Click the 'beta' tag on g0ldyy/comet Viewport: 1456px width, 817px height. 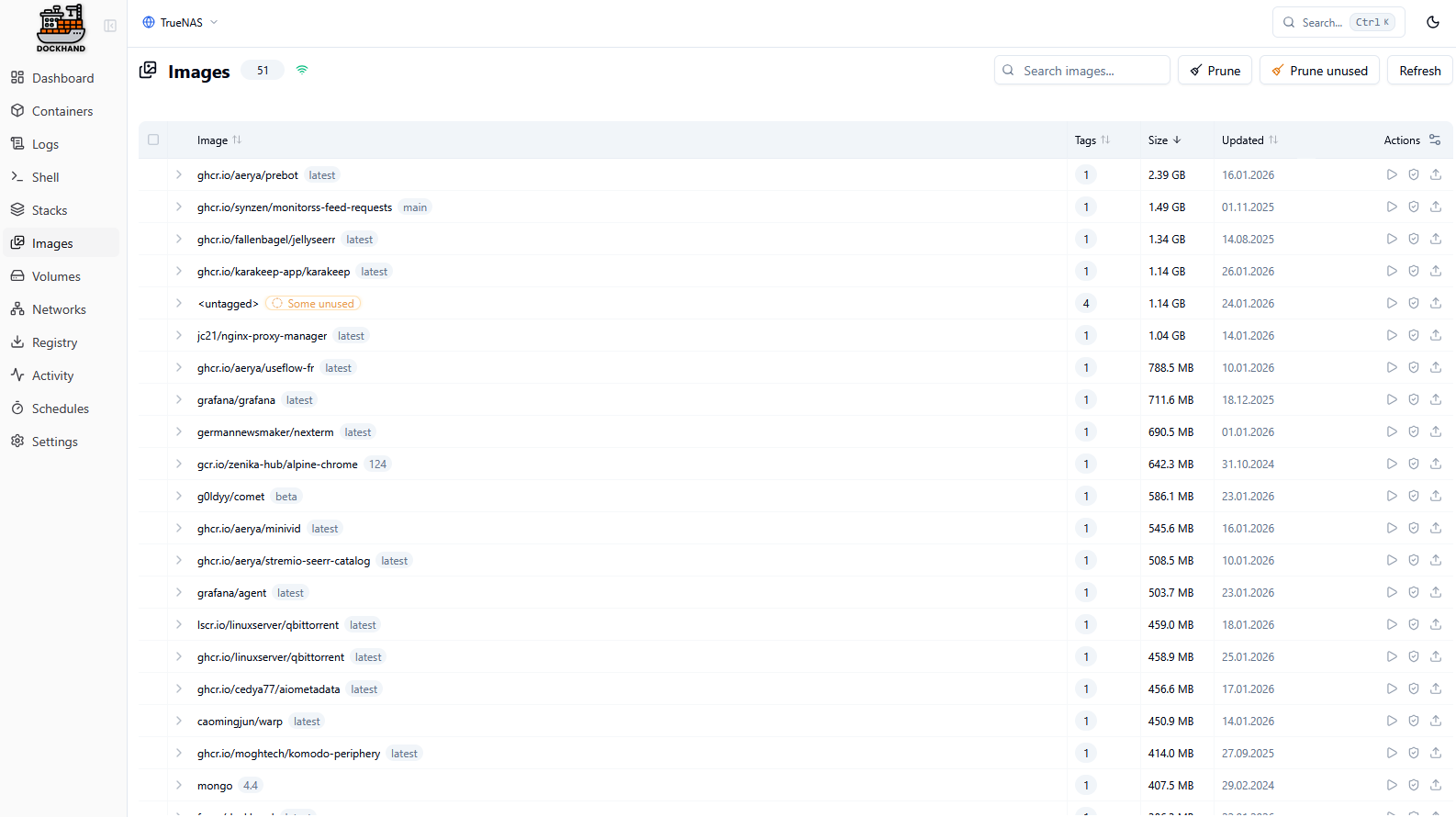tap(286, 497)
